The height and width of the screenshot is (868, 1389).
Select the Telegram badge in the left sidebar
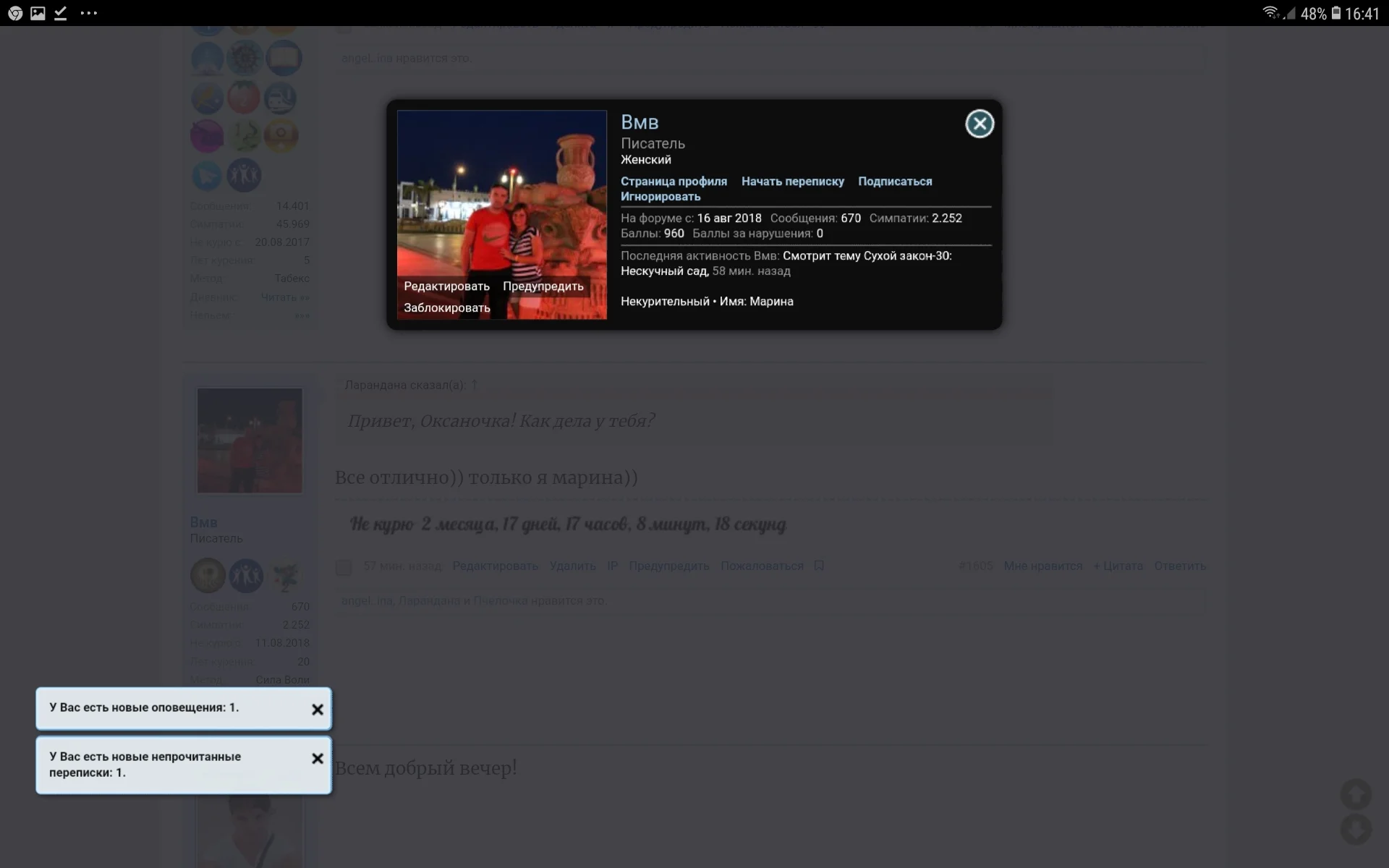tap(208, 176)
